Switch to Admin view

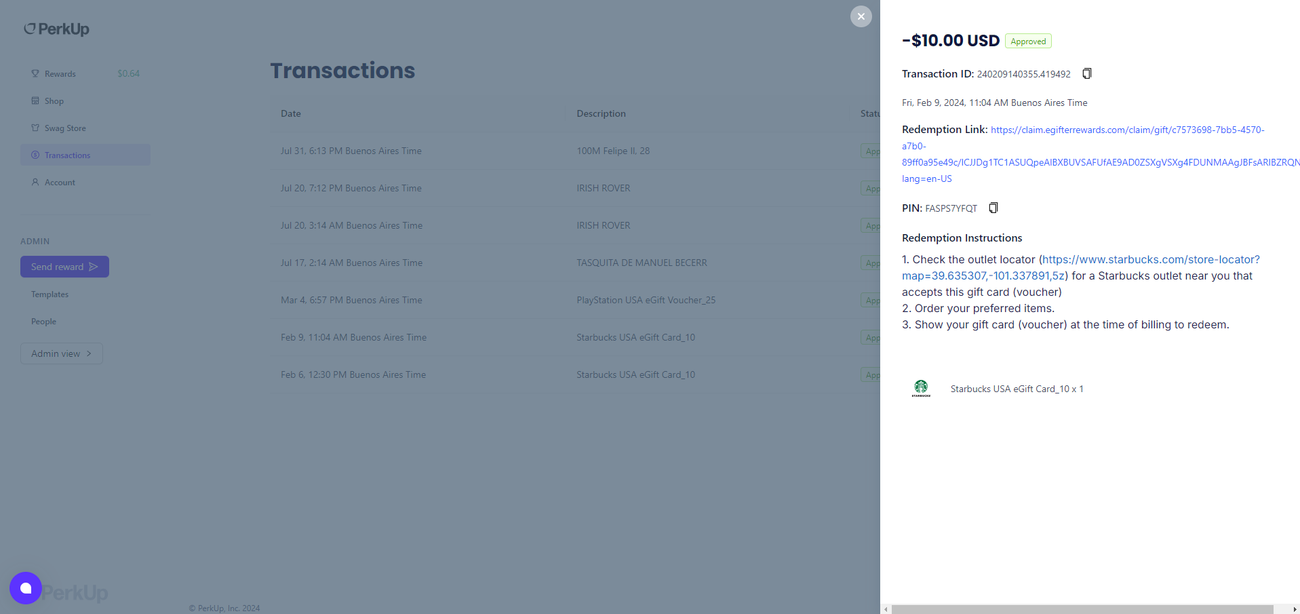click(x=61, y=353)
